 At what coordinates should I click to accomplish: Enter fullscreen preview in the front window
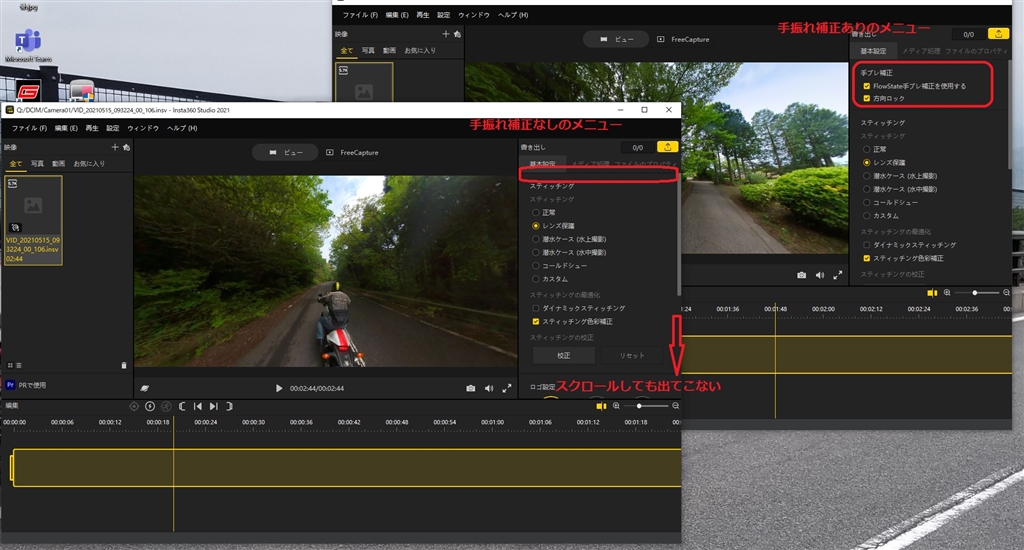coord(507,388)
